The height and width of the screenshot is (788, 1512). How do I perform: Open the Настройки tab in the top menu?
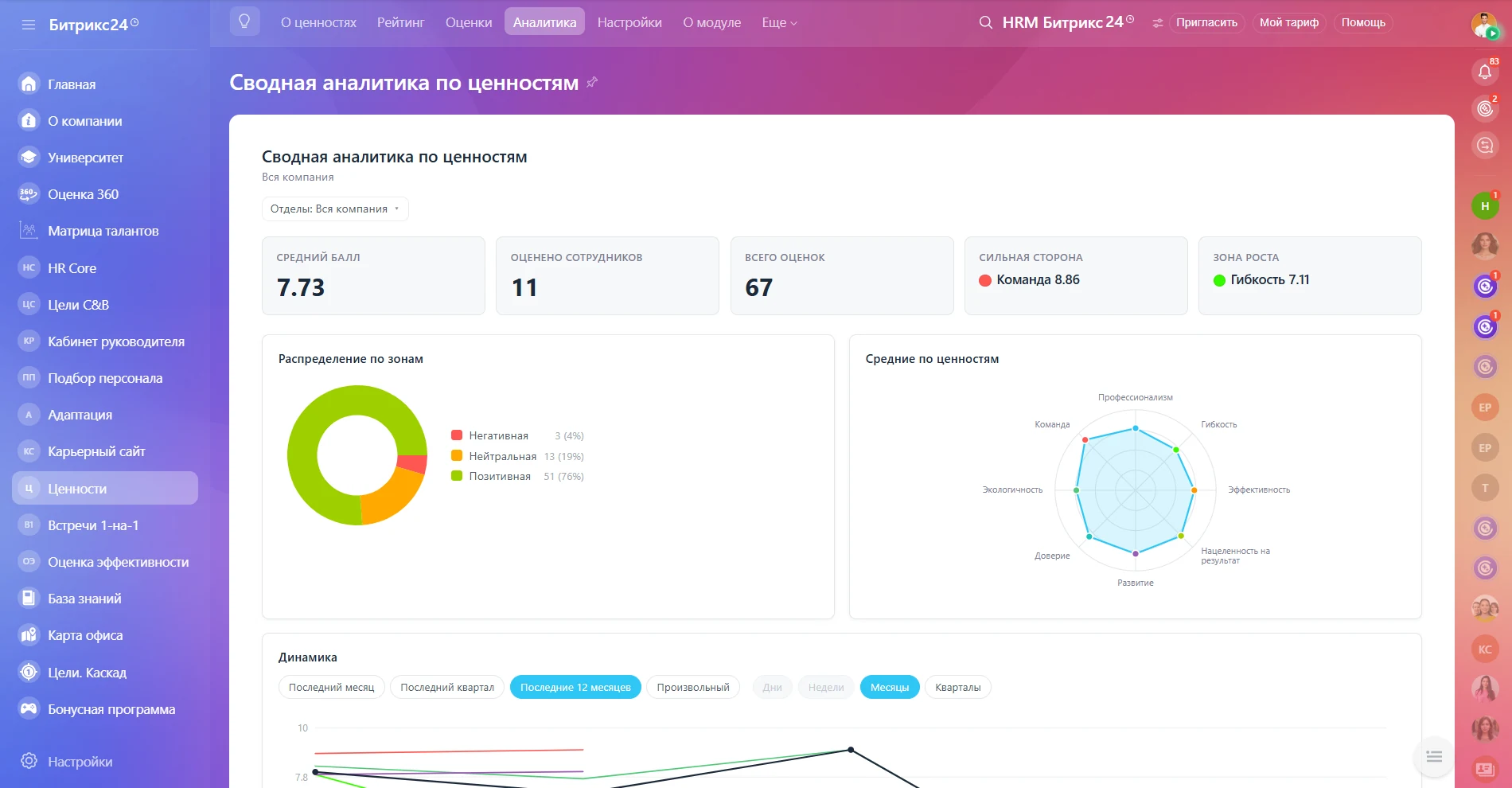pos(629,22)
